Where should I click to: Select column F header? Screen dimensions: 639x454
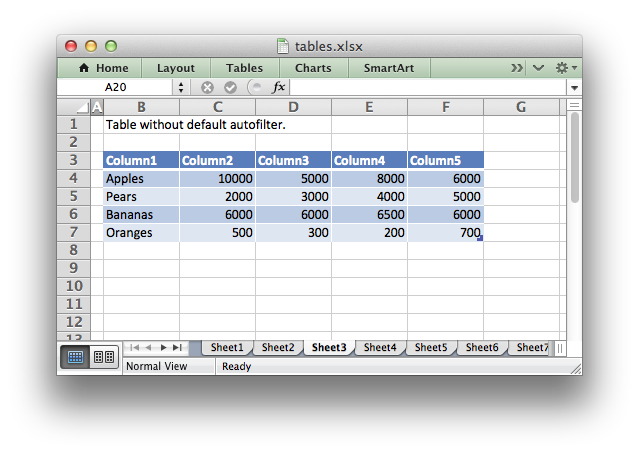[445, 107]
